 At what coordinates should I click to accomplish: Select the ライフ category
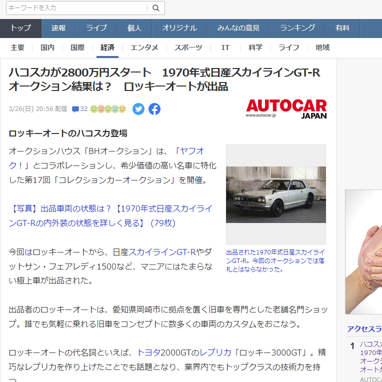289,48
